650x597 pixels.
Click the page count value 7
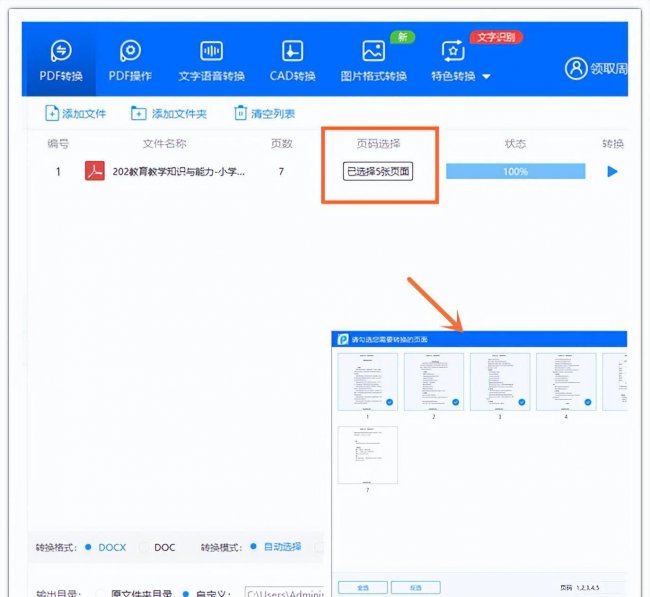pos(281,171)
